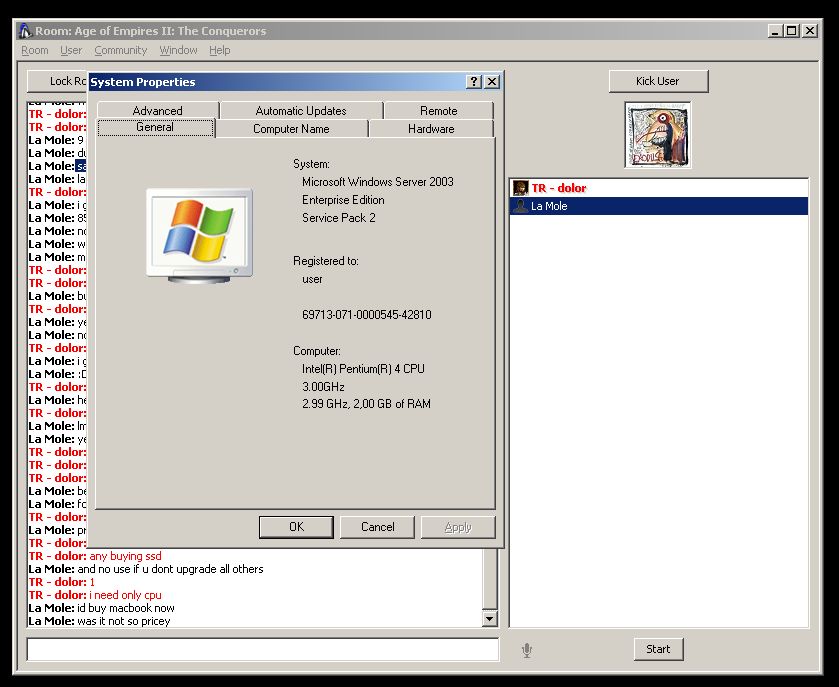Click the microphone icon beside the chat input

click(x=527, y=650)
